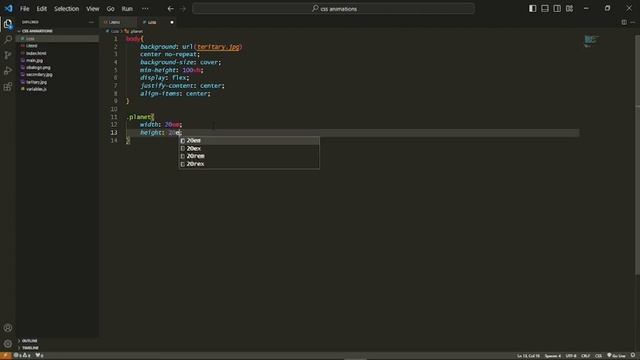
Task: Open the Selection menu
Action: (67, 9)
